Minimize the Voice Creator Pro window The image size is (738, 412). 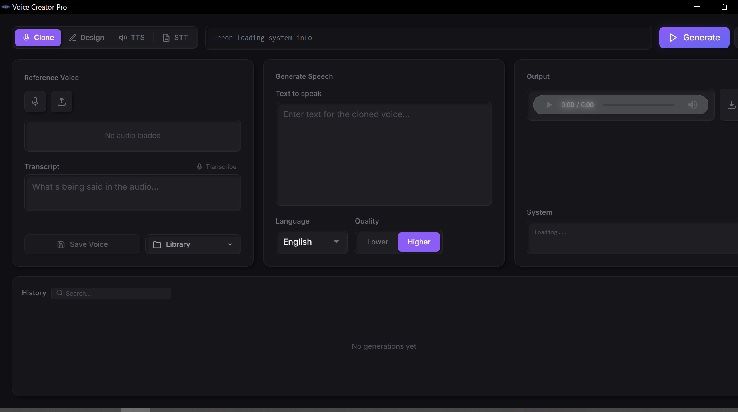click(x=697, y=7)
